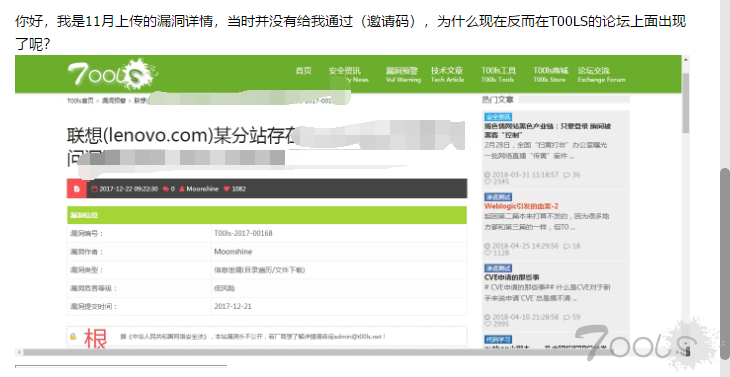
Task: Click the 渗透测试 tag above the Weblogic article
Action: (498, 197)
